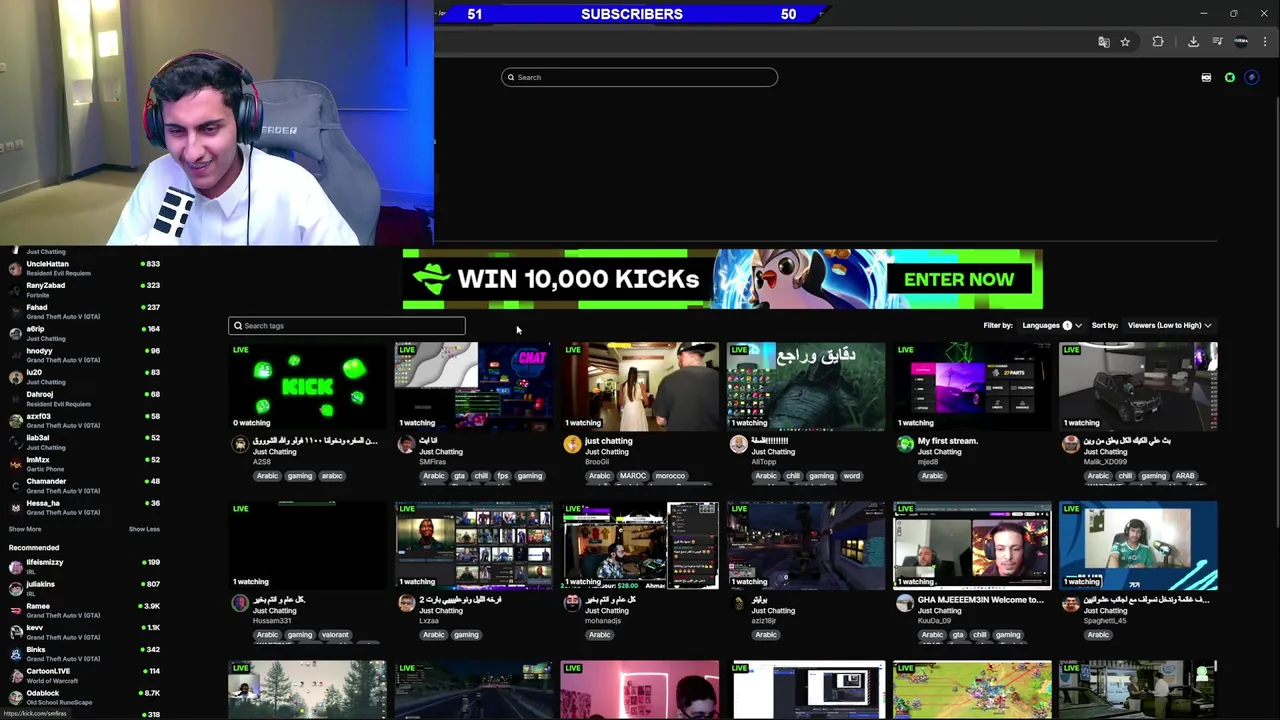The width and height of the screenshot is (1280, 720).
Task: Select the 'MAROC' tag under BrooGli stream
Action: coord(633,476)
